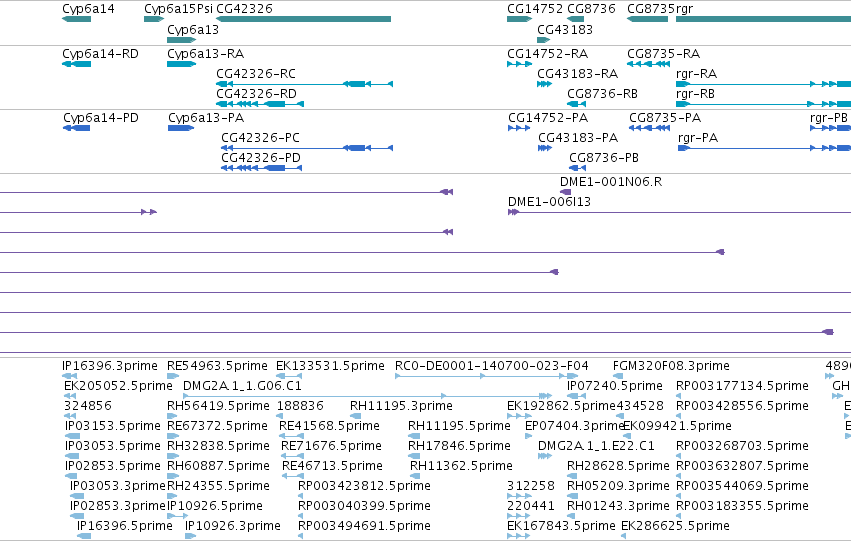Select the IP03153.5prime EST label
Viewport: 851px width, 541px height.
tap(113, 426)
